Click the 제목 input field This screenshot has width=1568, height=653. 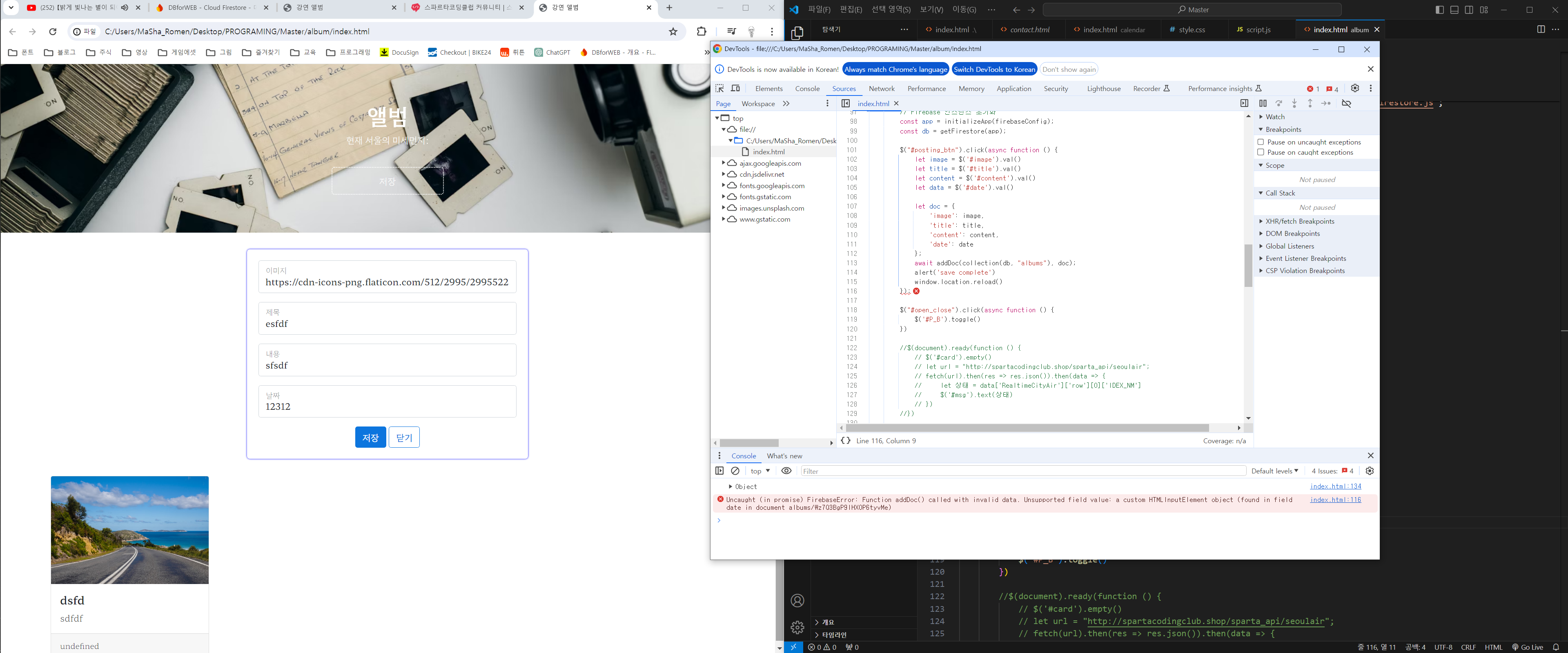point(387,318)
